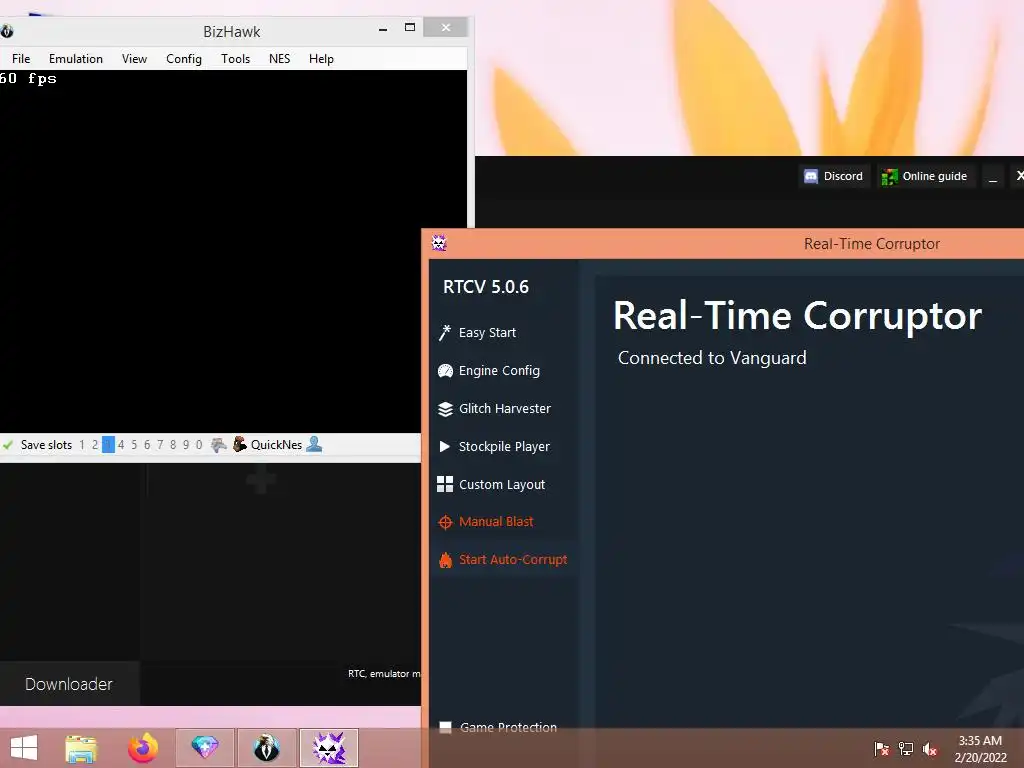The width and height of the screenshot is (1024, 768).
Task: Select save slot 7 in BizHawk
Action: 160,445
